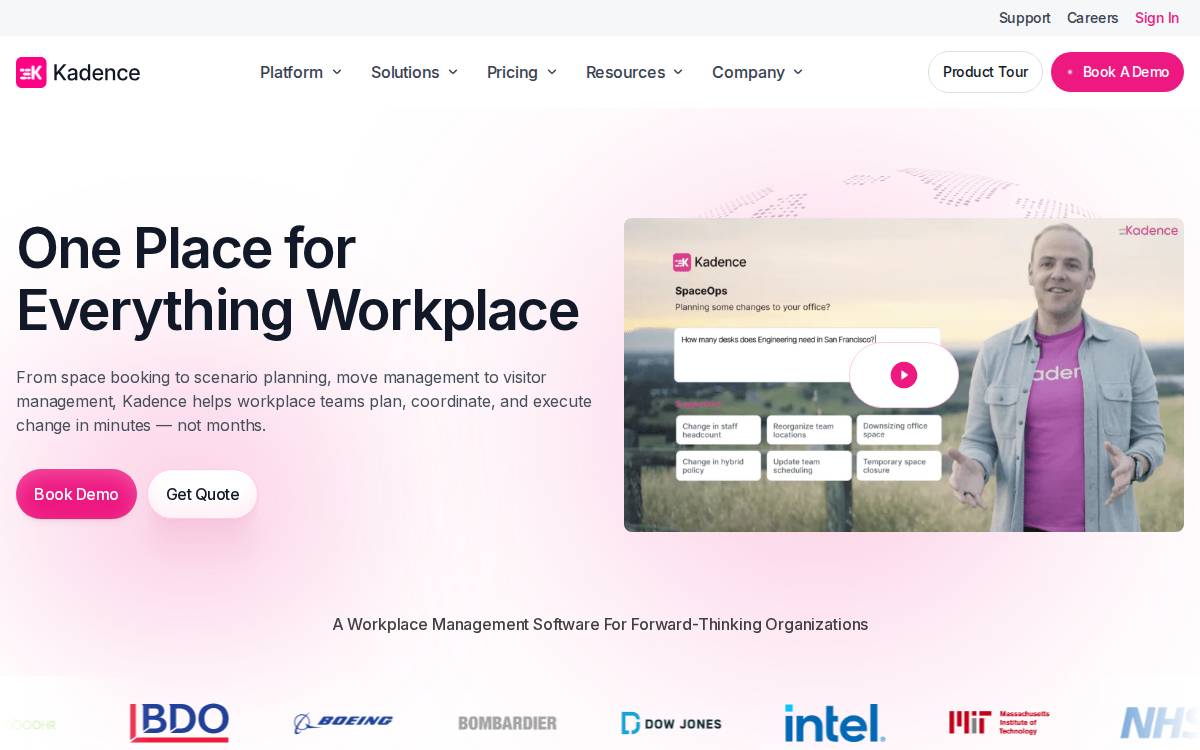
Task: Start the Product Tour
Action: [x=985, y=72]
